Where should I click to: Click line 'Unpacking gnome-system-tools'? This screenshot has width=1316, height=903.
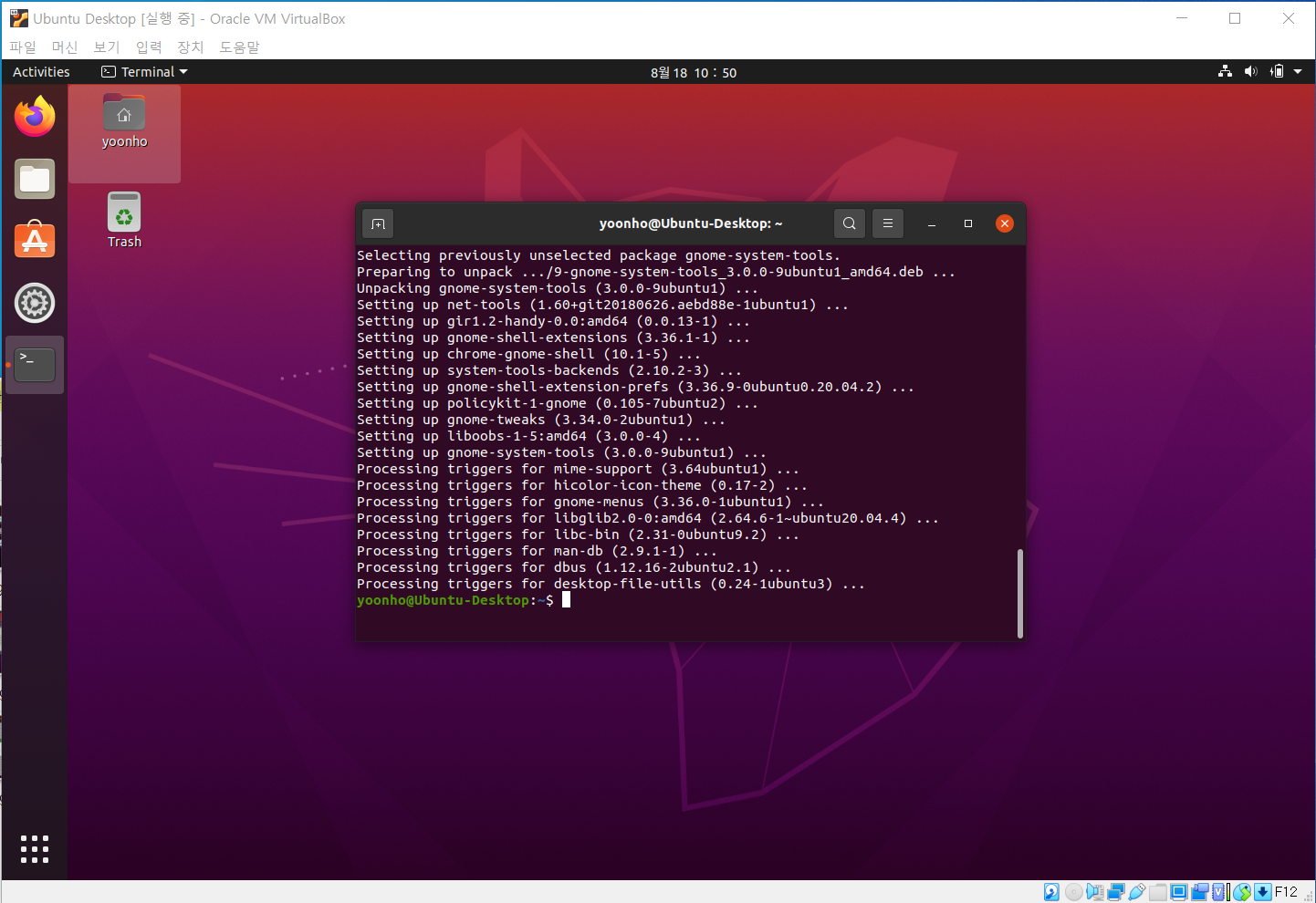tap(558, 288)
